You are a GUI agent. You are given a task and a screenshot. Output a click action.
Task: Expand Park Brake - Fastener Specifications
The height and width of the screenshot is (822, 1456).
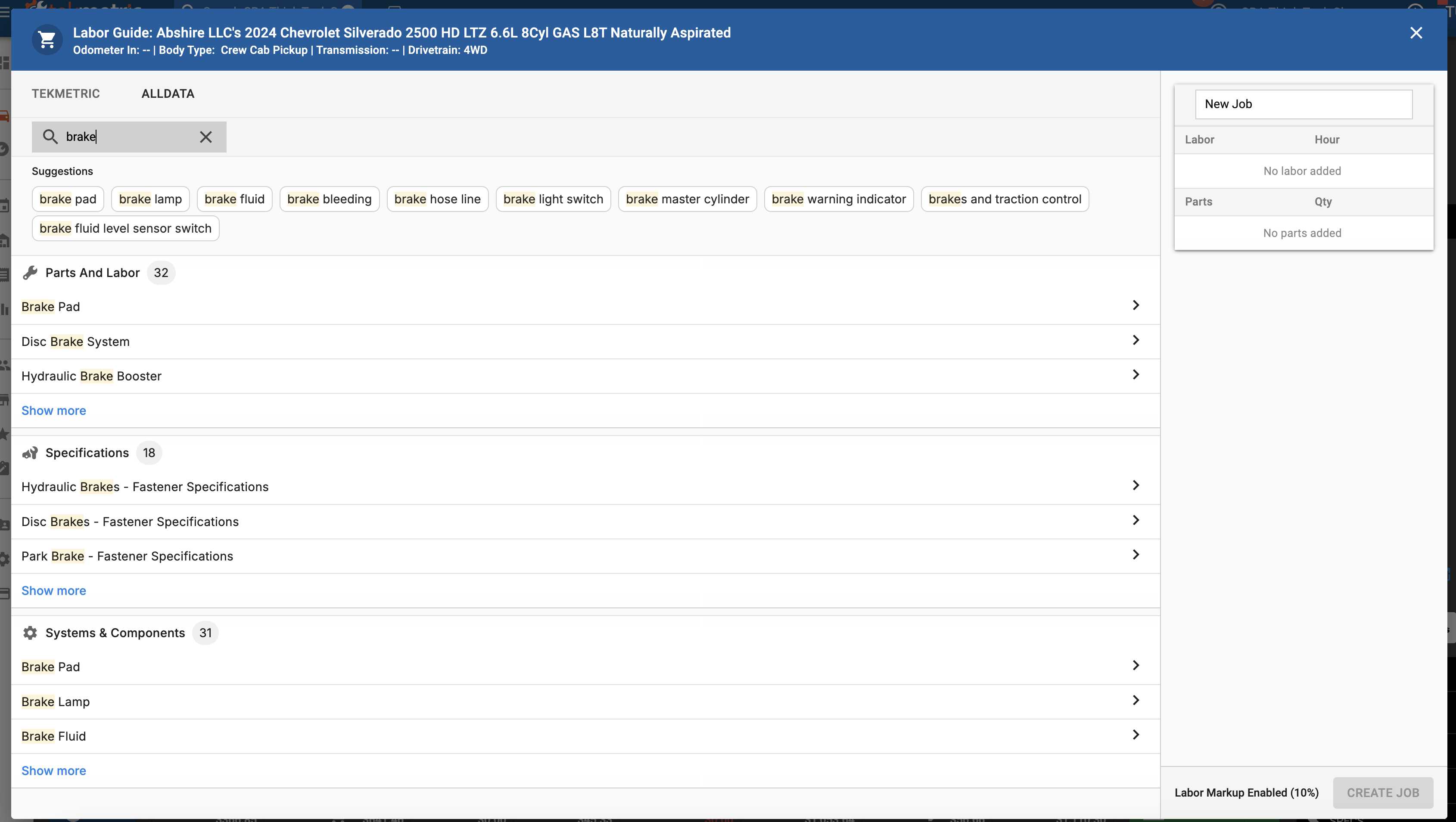[585, 556]
